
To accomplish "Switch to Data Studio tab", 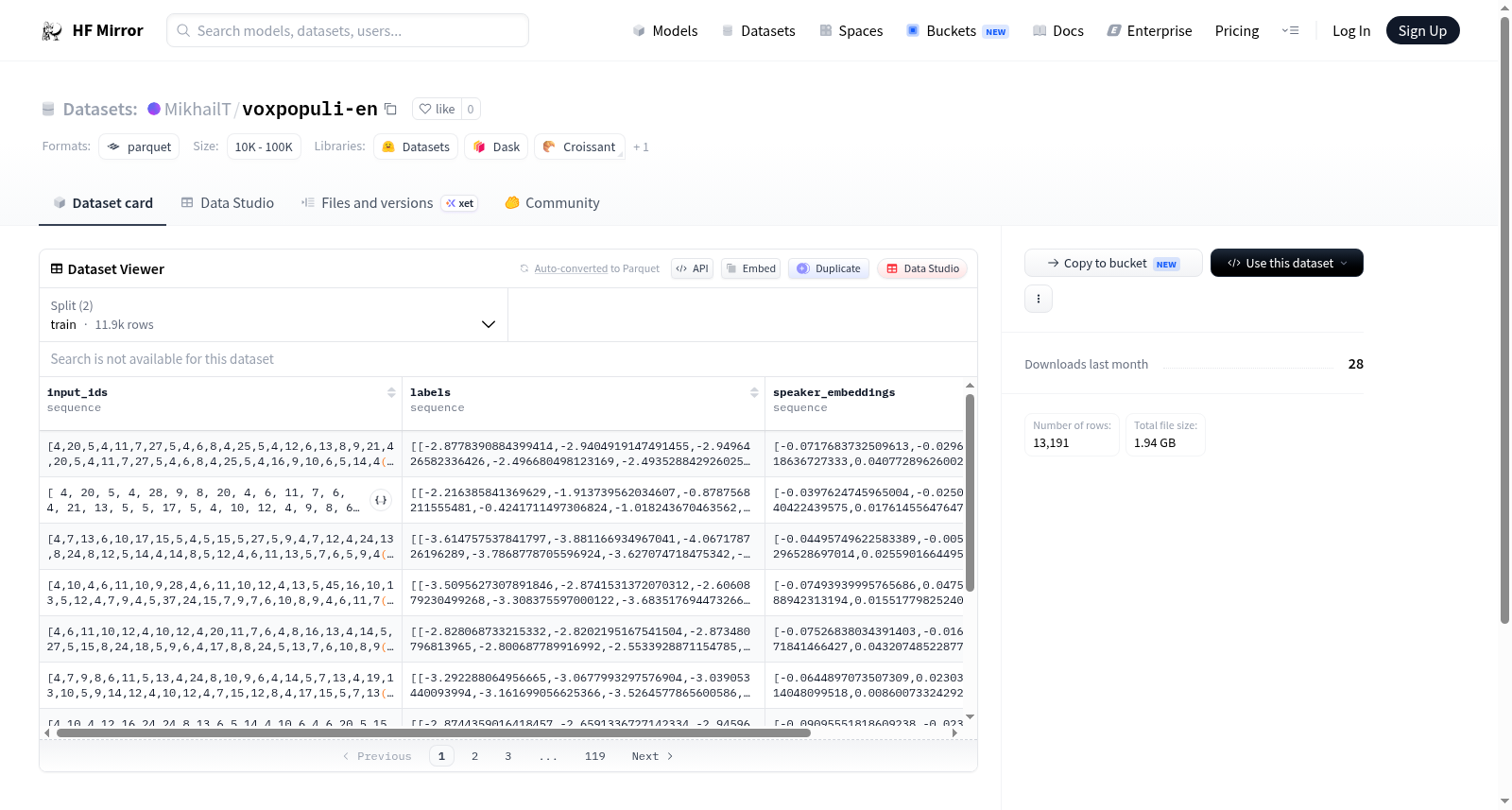I will [x=228, y=203].
